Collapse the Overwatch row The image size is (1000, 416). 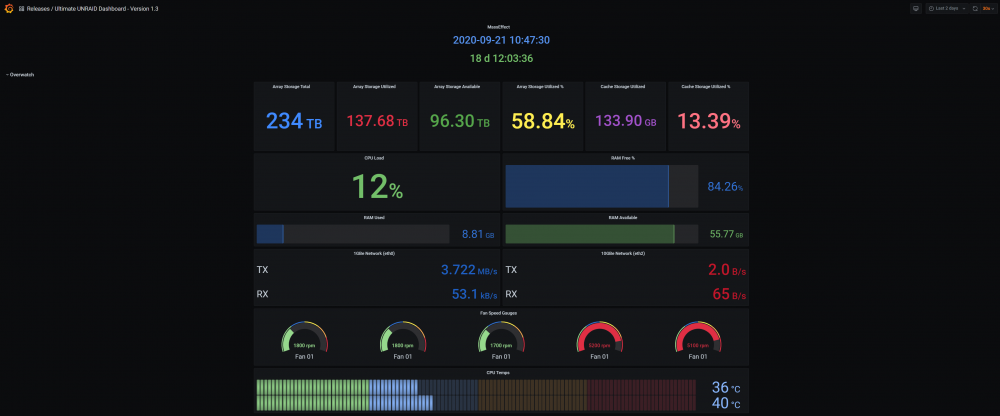[x=20, y=75]
